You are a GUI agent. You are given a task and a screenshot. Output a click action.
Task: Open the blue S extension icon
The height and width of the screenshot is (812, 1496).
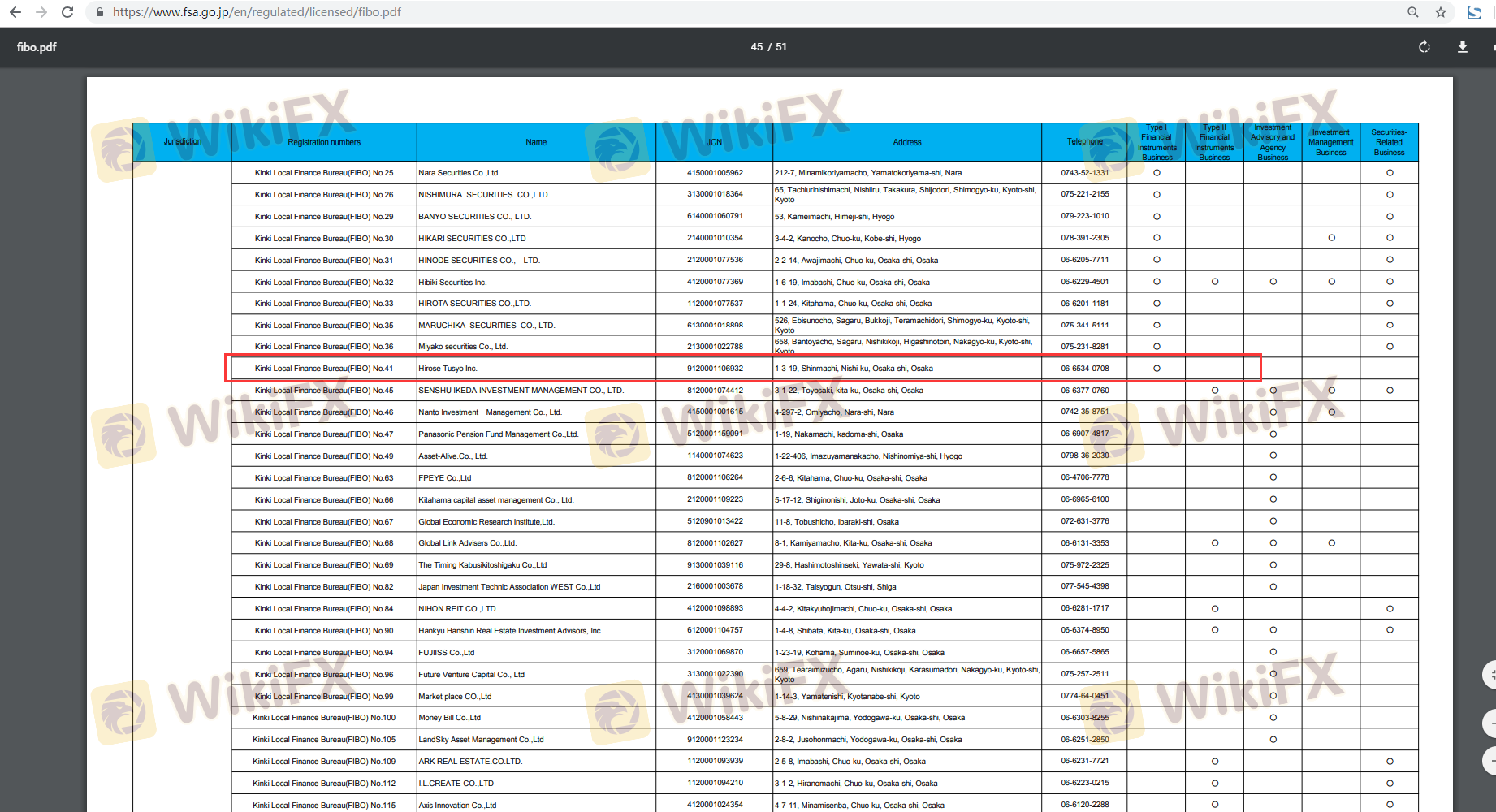pyautogui.click(x=1475, y=12)
